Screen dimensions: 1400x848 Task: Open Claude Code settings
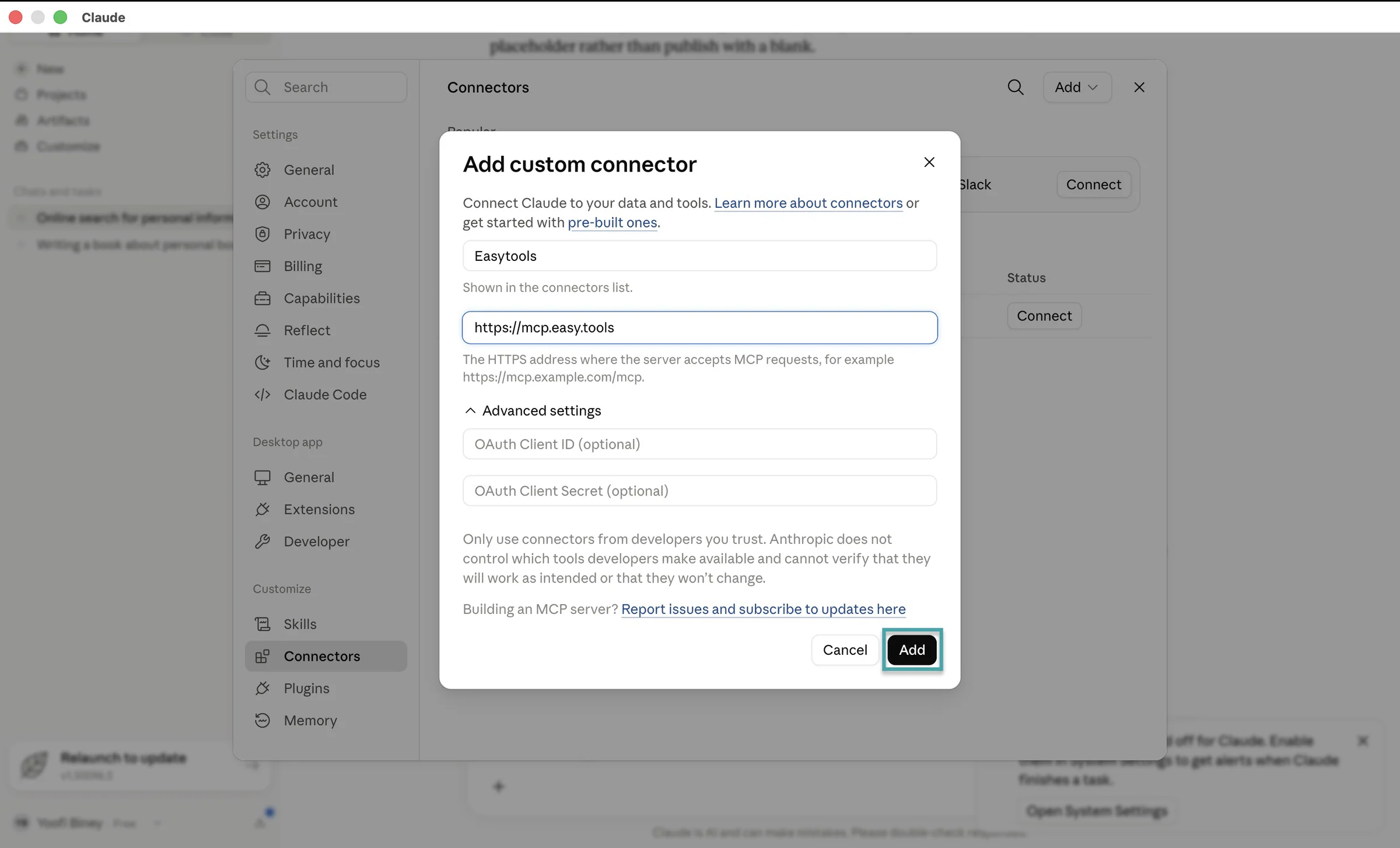click(326, 395)
